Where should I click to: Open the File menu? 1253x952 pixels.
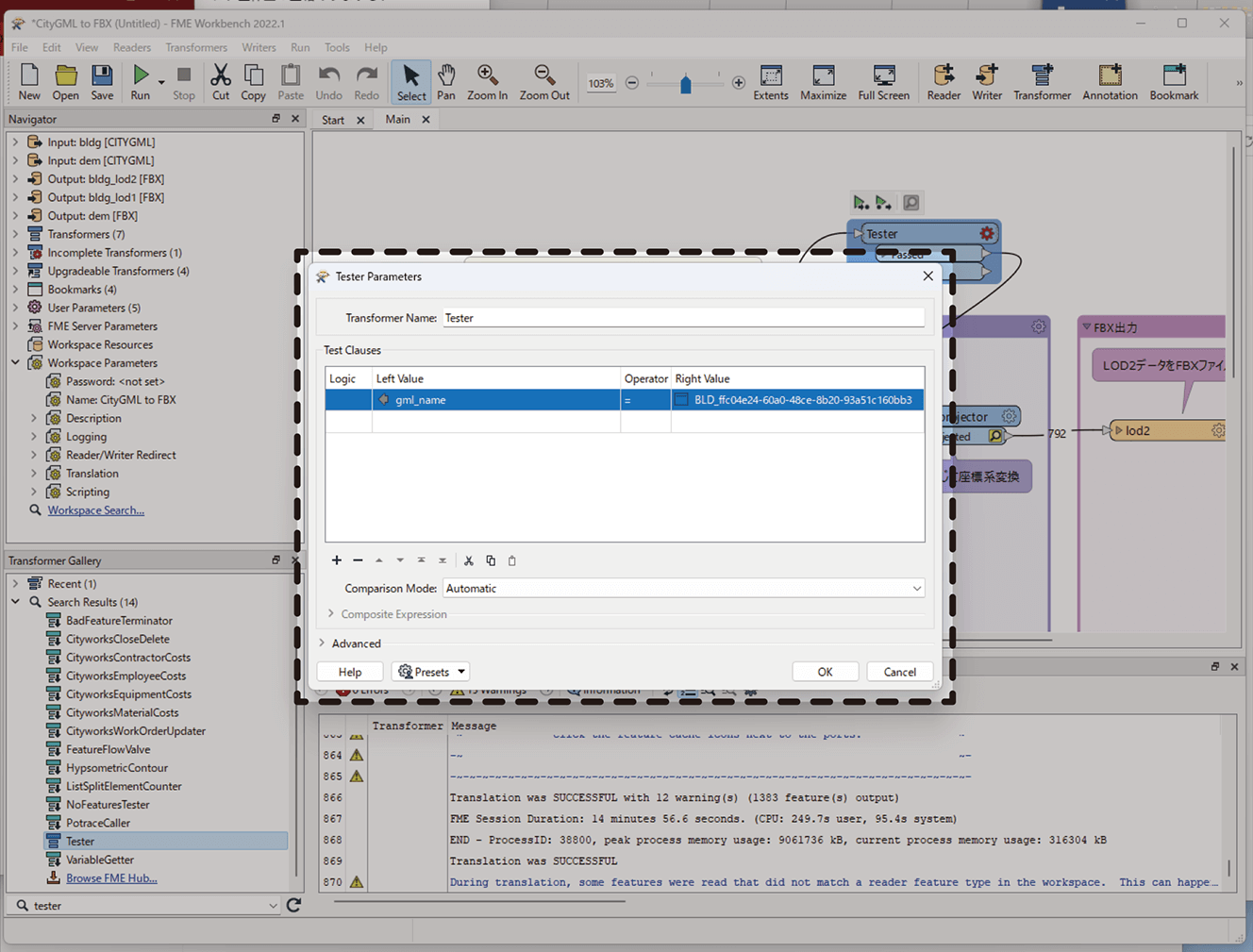tap(20, 47)
